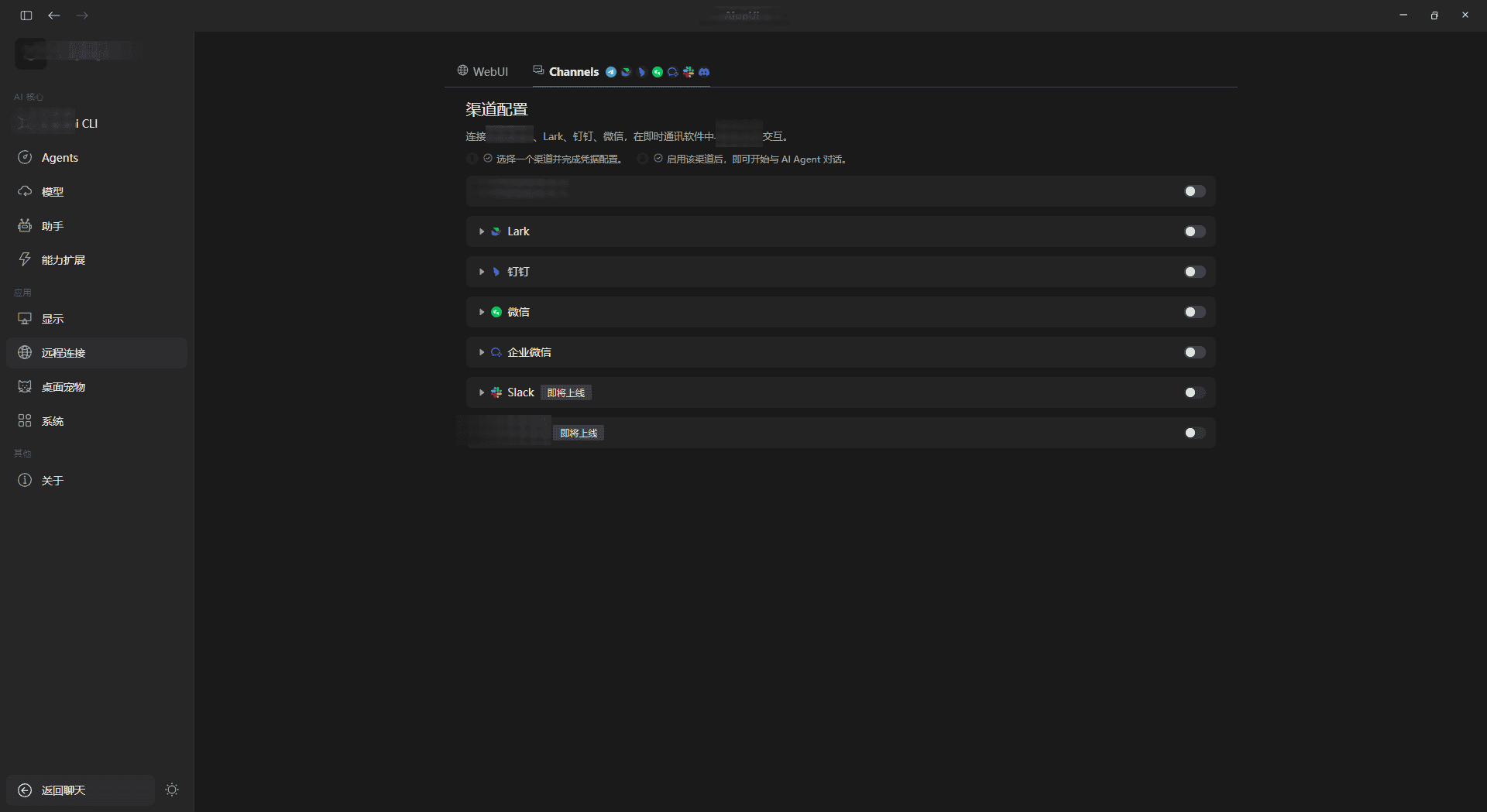Screen dimensions: 1487x812
Task: Go back with the left arrow
Action: (x=54, y=15)
